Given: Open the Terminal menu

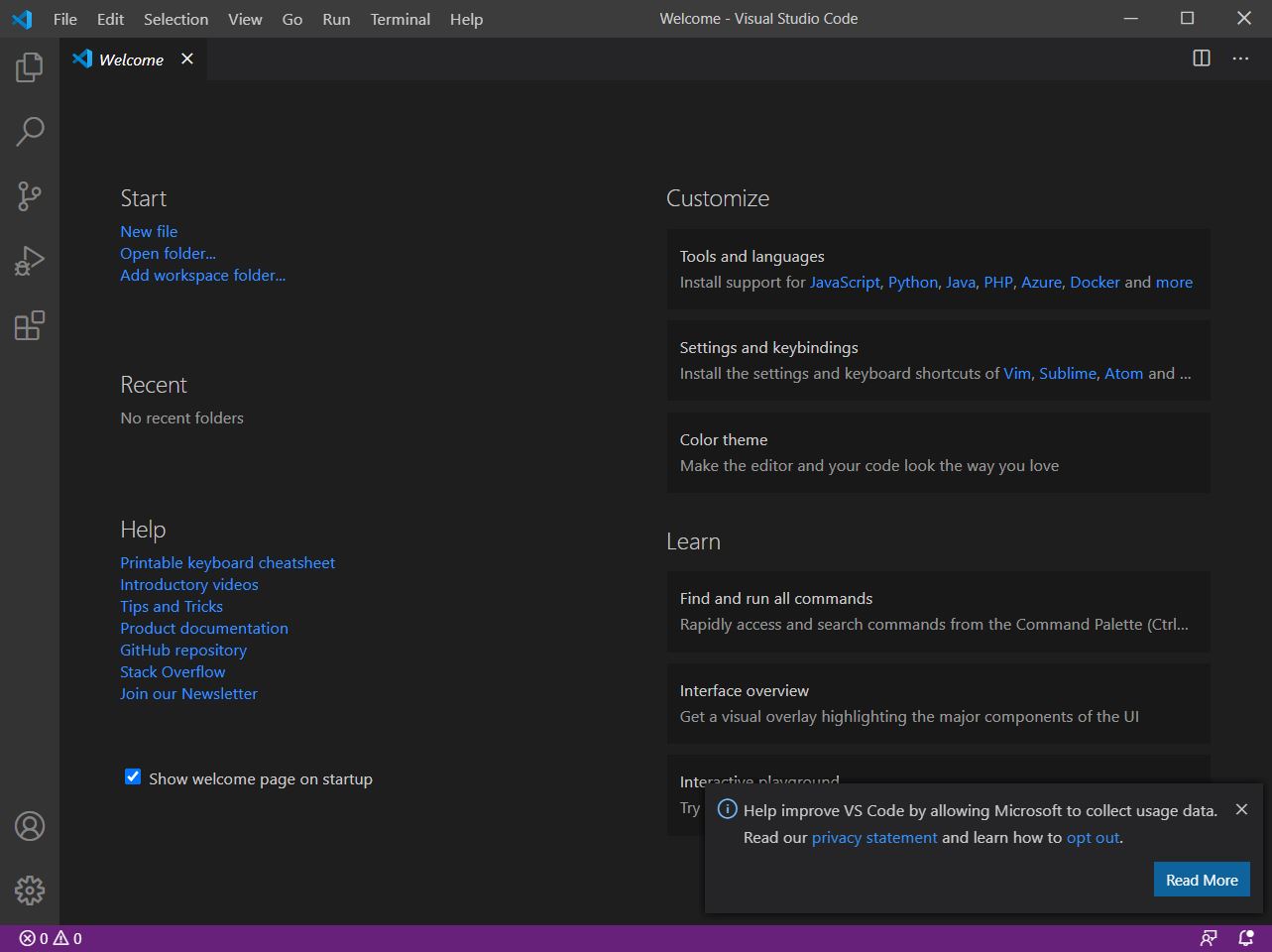Looking at the screenshot, I should pos(401,19).
